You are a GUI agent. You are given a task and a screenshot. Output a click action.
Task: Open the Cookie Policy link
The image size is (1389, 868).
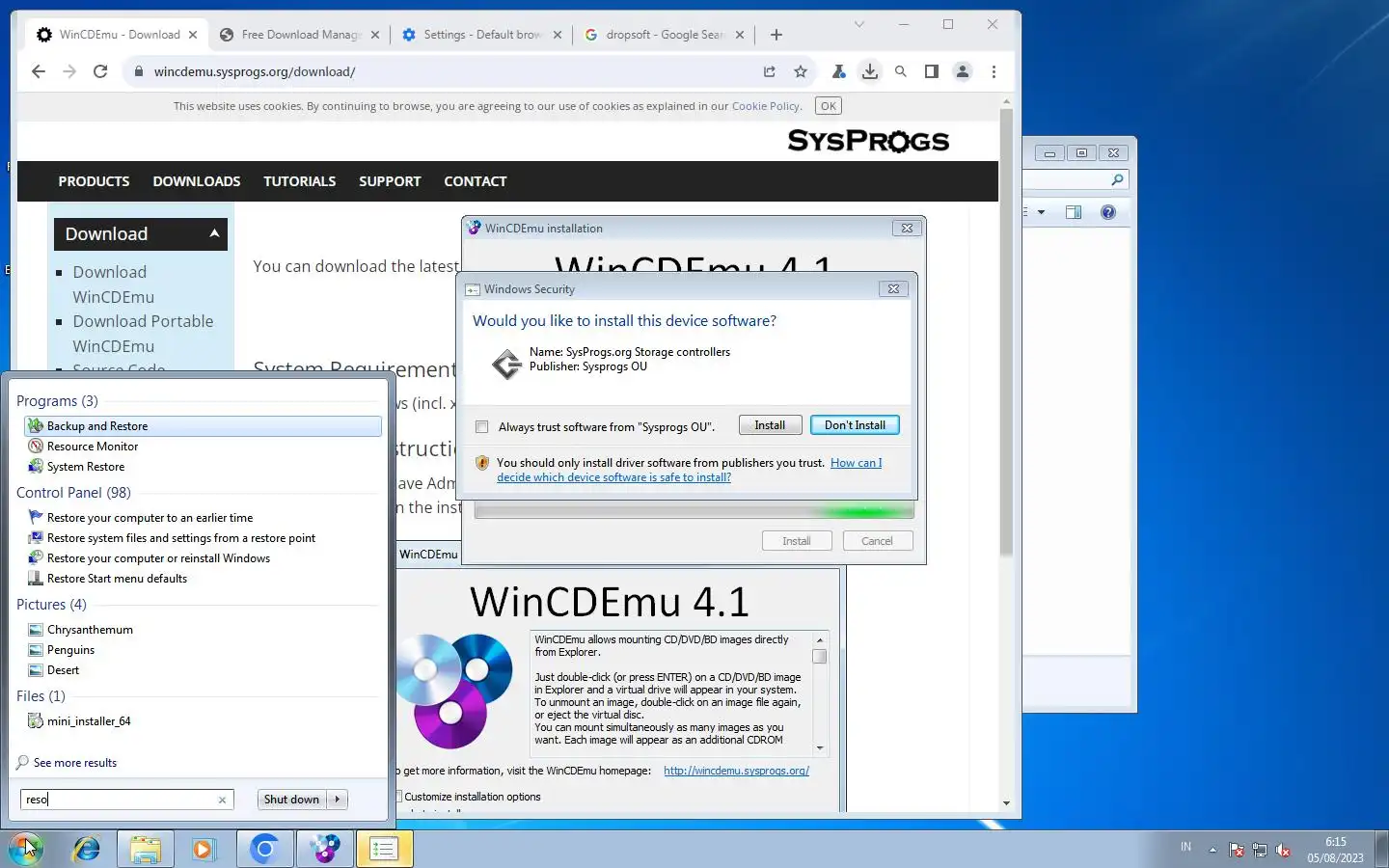[x=765, y=106]
